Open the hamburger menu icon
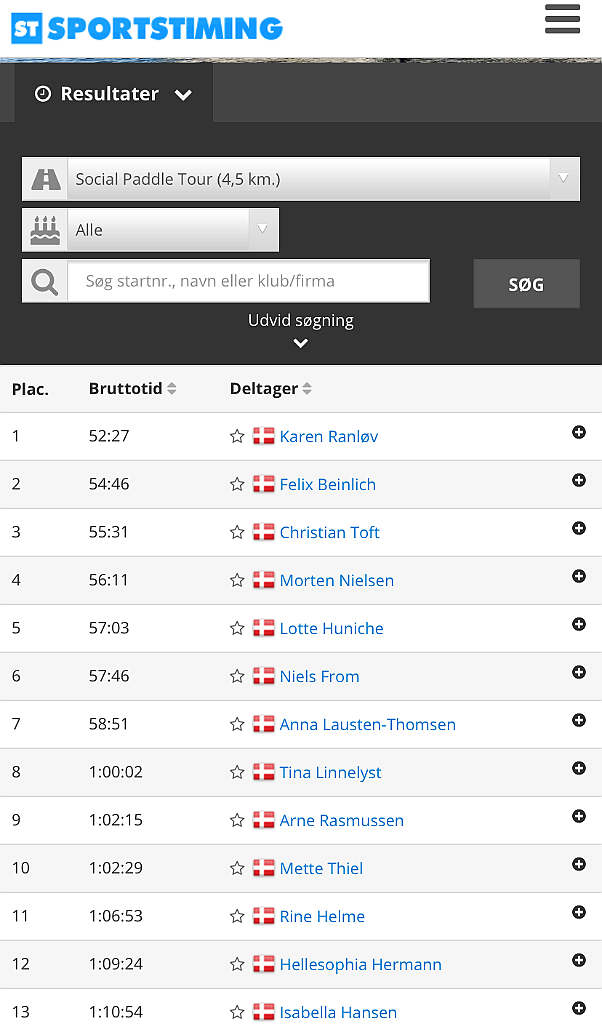Image resolution: width=602 pixels, height=1024 pixels. [x=562, y=19]
